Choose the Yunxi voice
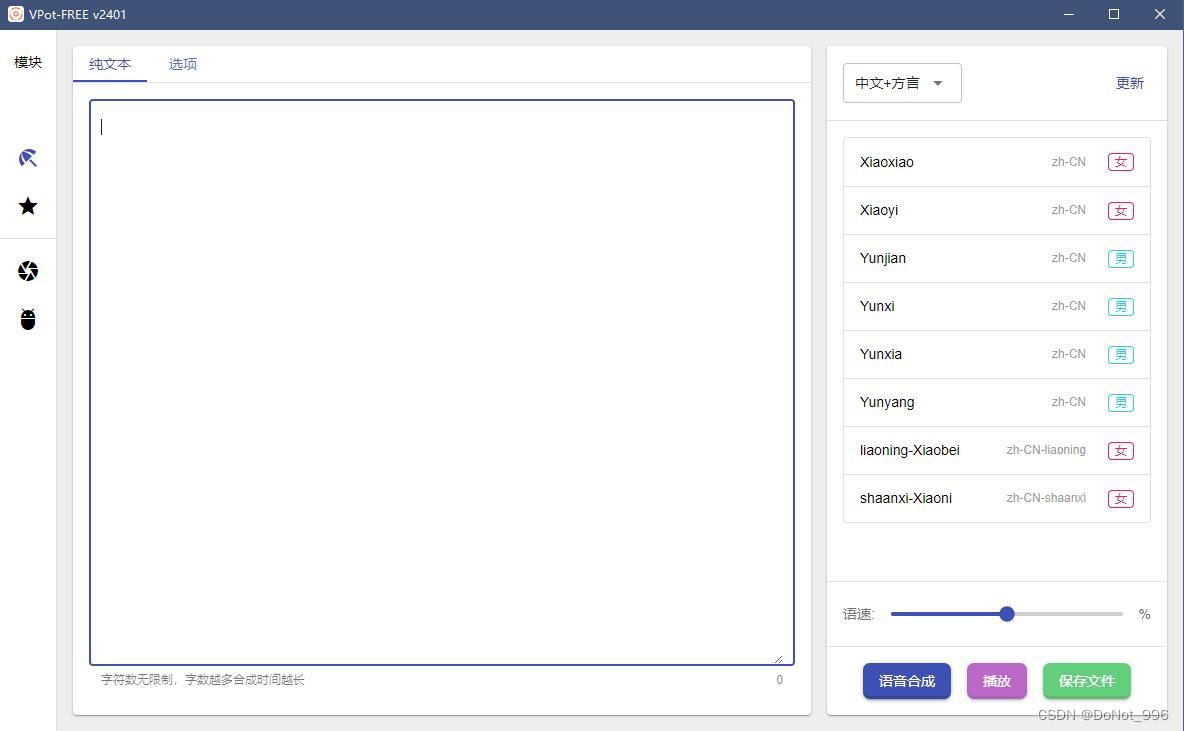The image size is (1184, 731). click(x=997, y=307)
